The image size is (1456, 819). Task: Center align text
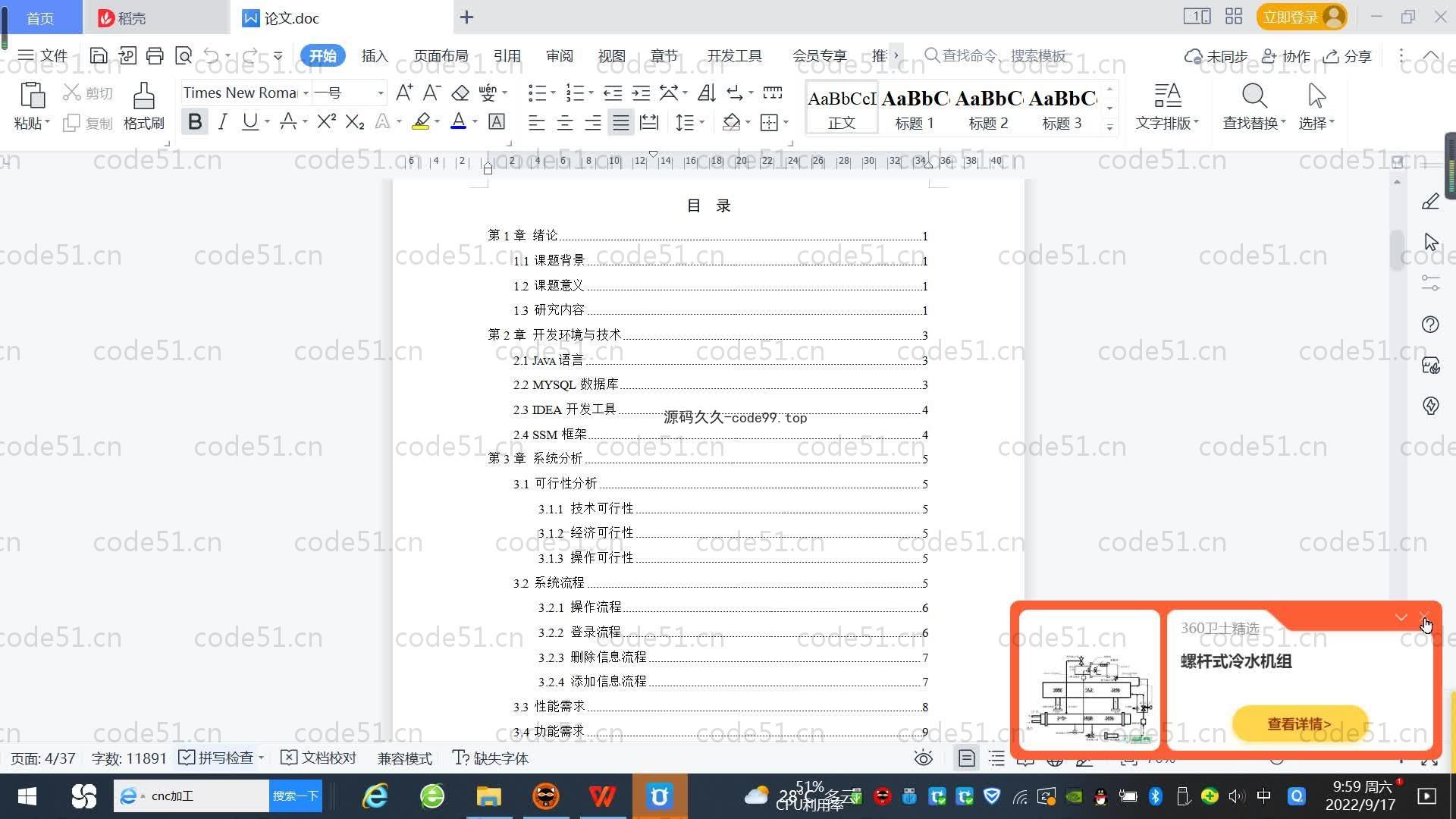pyautogui.click(x=565, y=122)
